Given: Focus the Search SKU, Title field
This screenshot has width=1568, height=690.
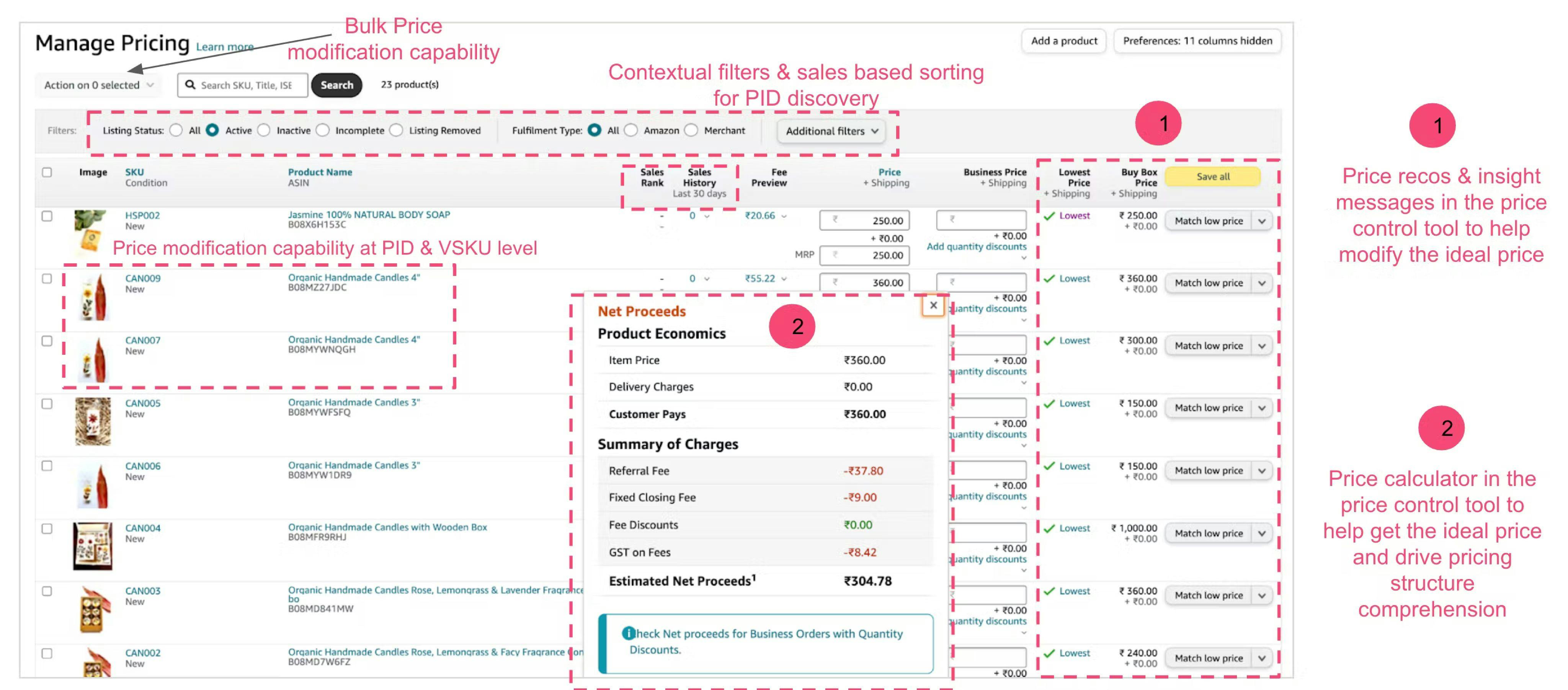Looking at the screenshot, I should 243,85.
